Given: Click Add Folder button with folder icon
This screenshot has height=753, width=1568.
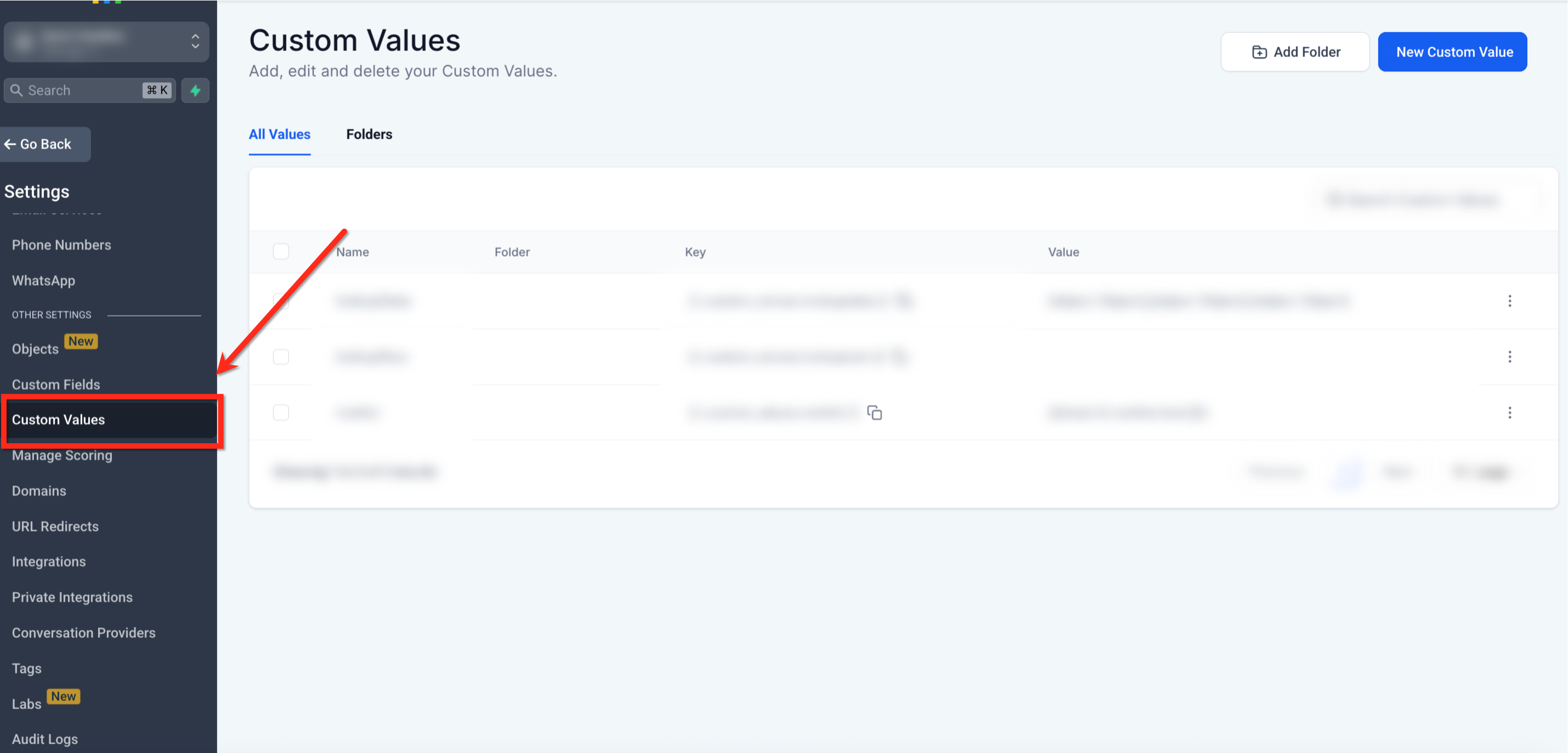Looking at the screenshot, I should (x=1295, y=52).
